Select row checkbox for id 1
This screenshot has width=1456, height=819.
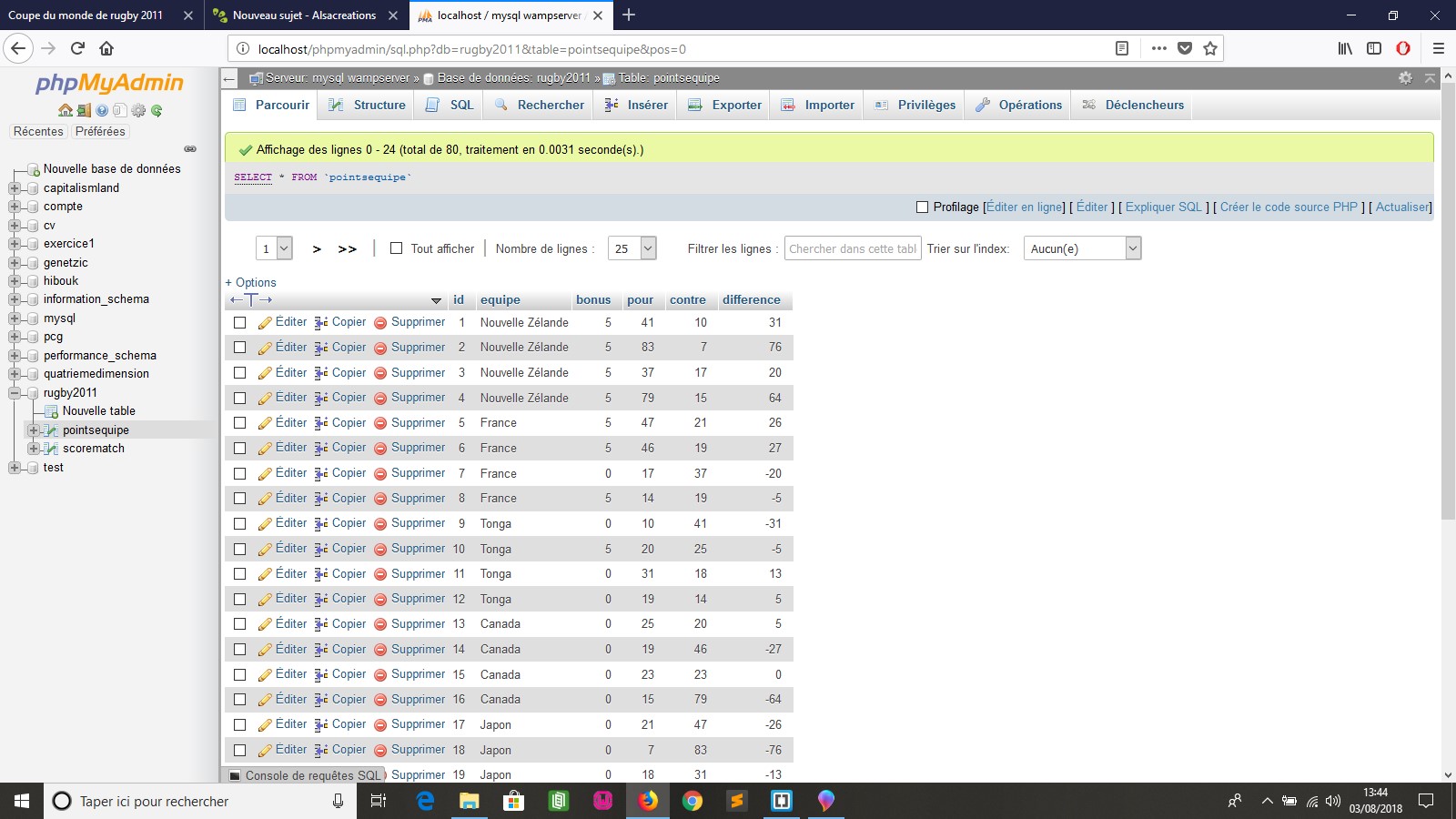coord(240,322)
